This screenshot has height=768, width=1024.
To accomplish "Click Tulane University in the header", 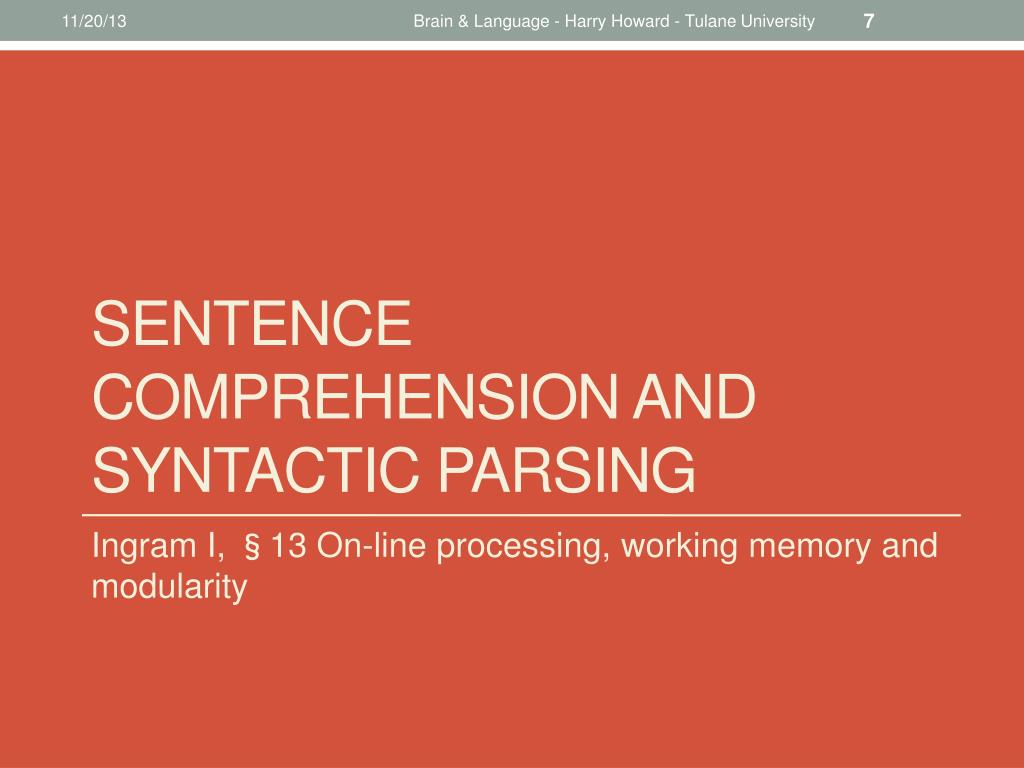I will coord(750,22).
